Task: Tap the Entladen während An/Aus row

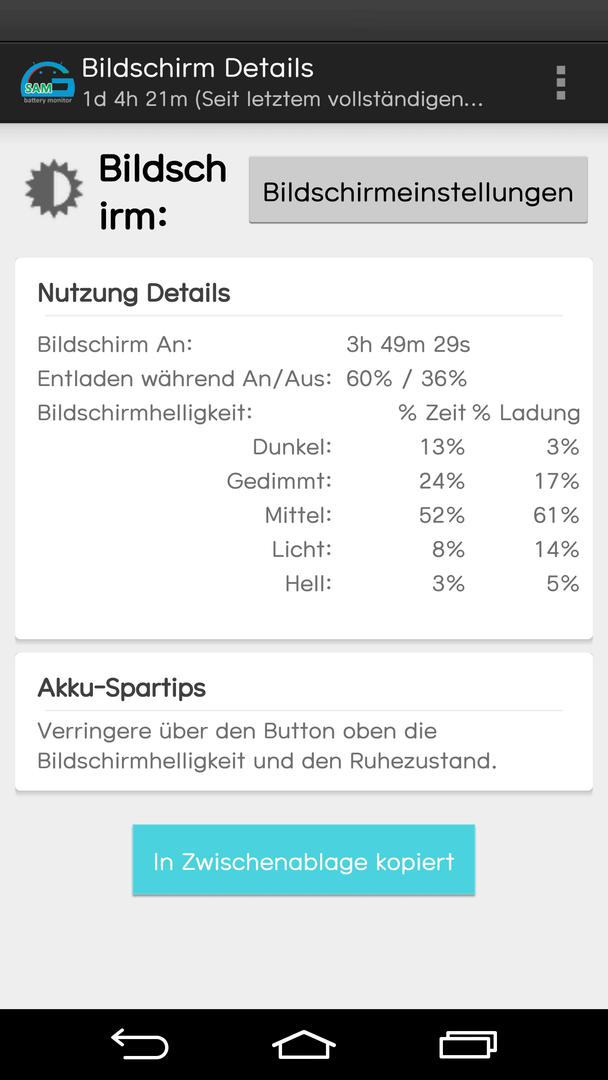Action: pos(252,379)
